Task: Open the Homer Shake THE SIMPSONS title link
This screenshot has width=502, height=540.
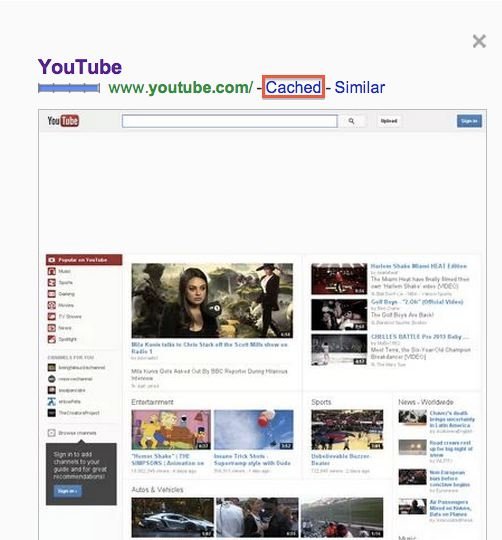Action: pyautogui.click(x=168, y=459)
